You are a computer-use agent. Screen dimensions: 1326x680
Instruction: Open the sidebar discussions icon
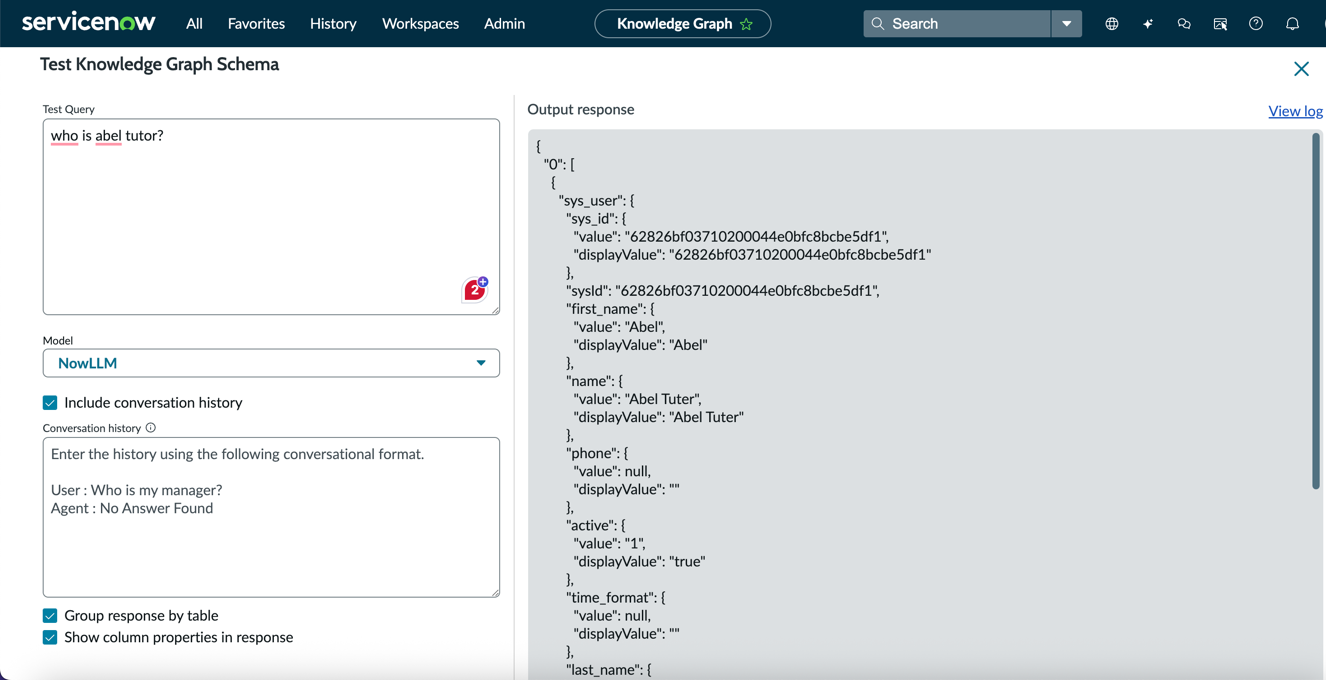tap(1220, 23)
